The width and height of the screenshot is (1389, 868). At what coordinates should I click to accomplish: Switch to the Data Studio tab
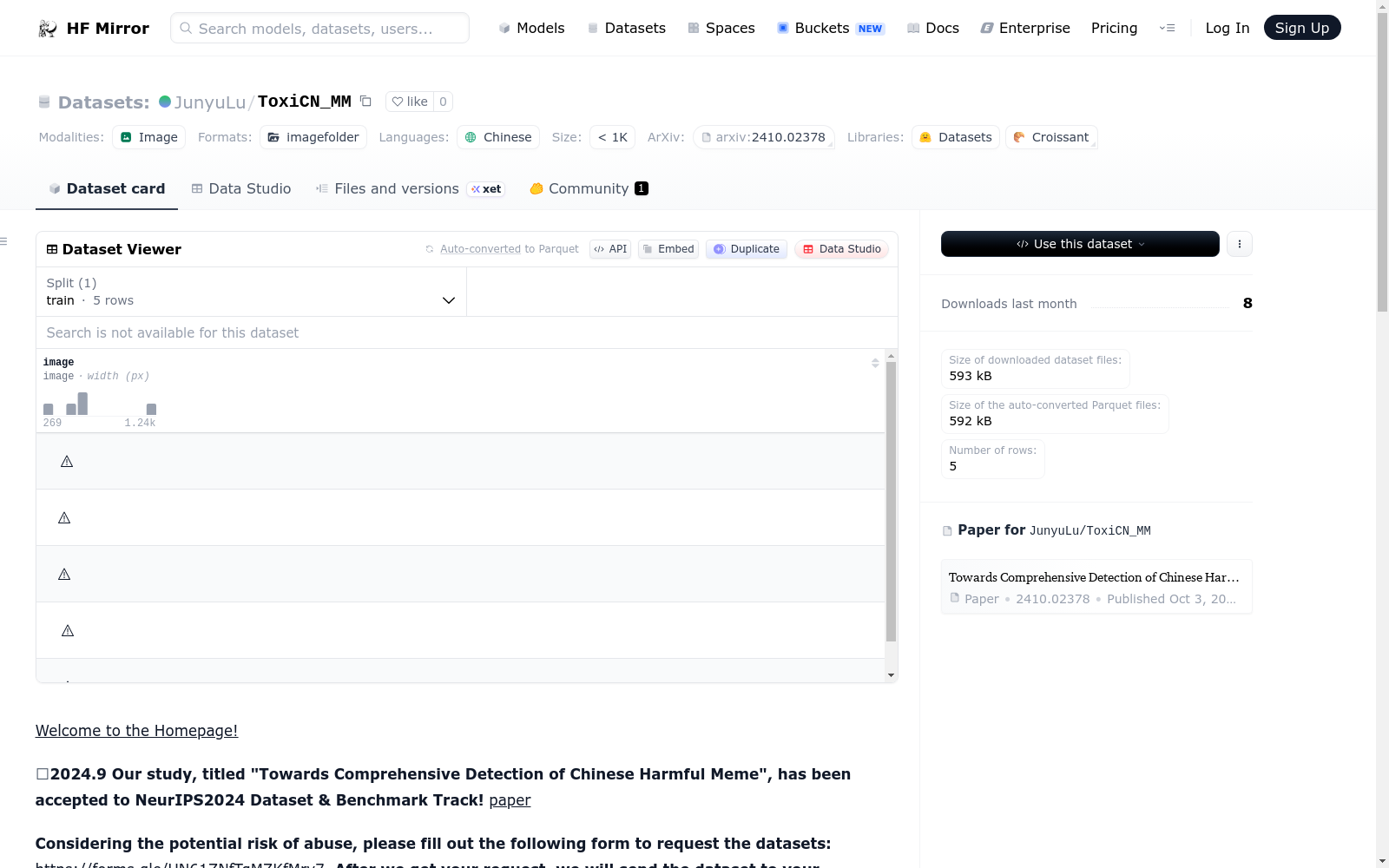click(241, 188)
